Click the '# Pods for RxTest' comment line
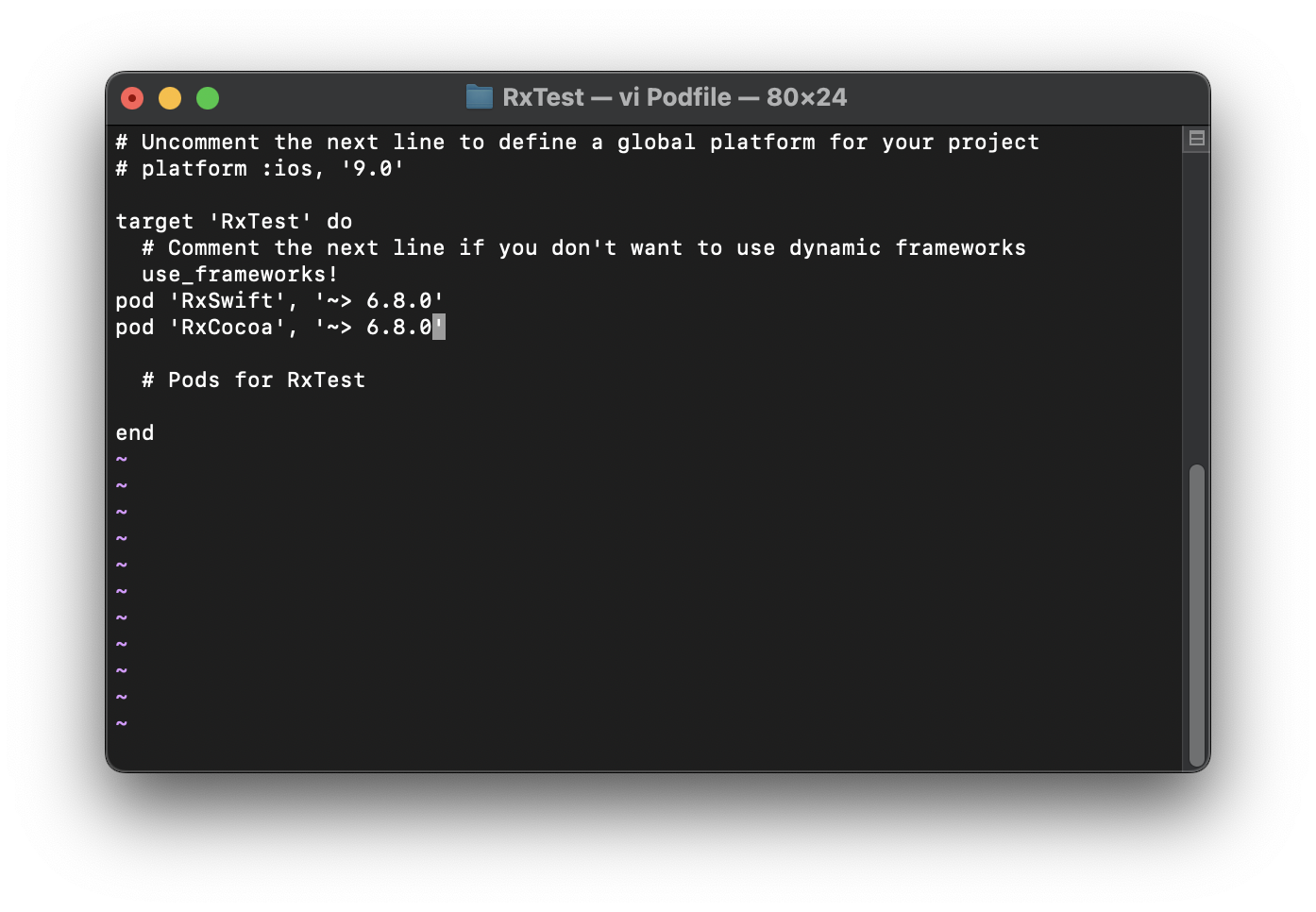 click(253, 380)
